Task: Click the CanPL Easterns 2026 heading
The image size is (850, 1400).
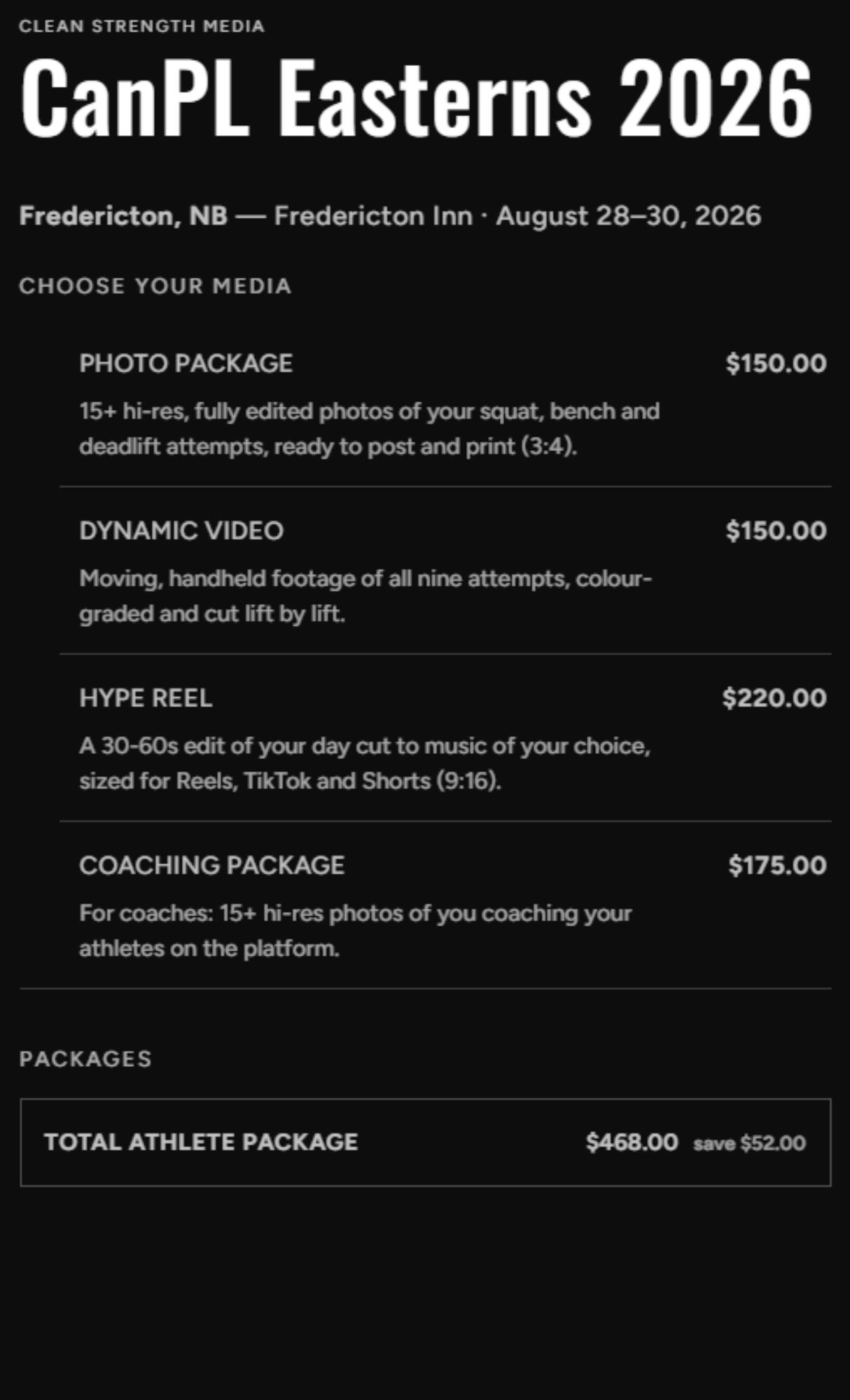Action: pos(417,97)
